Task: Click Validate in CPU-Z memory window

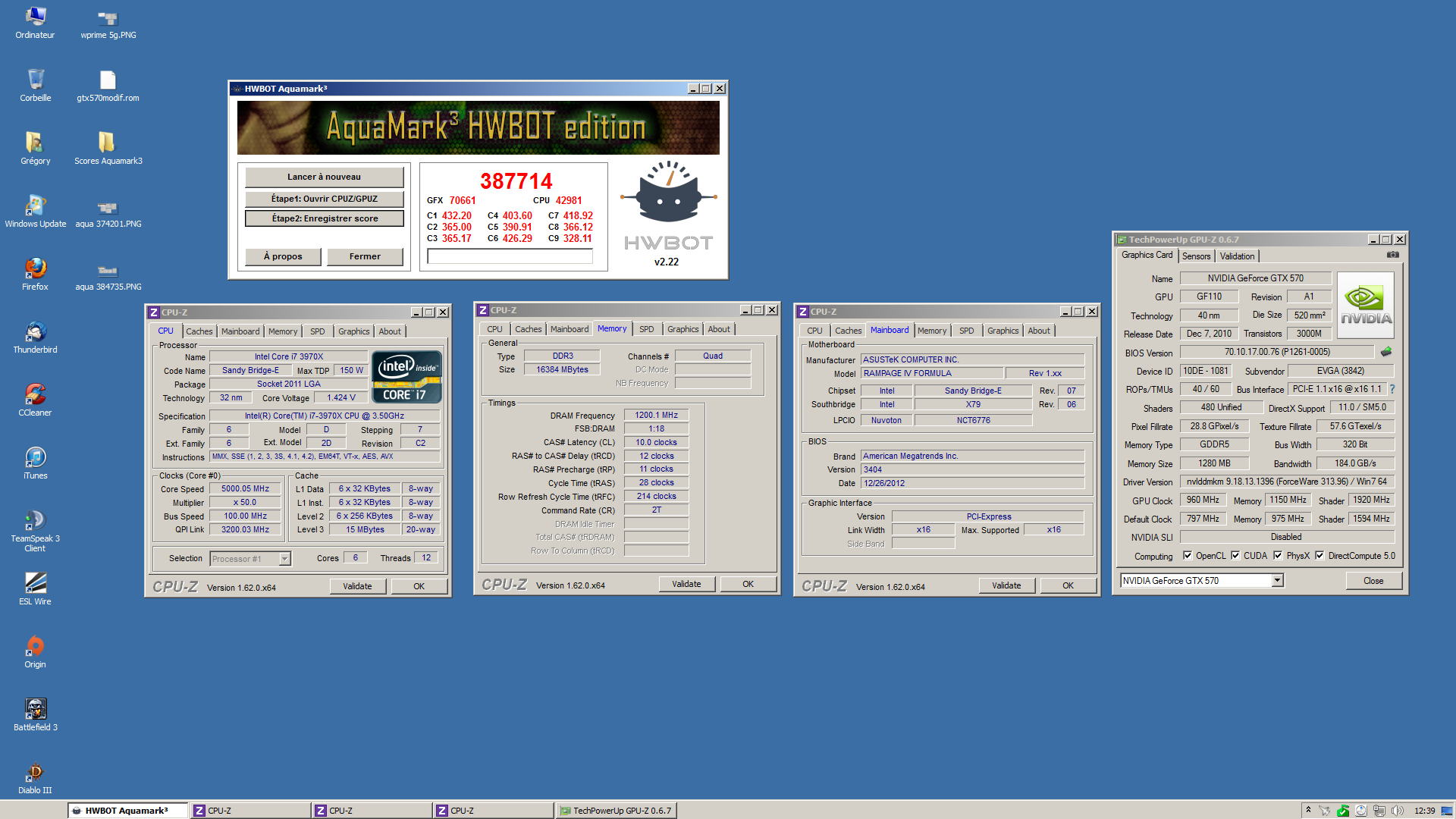Action: [x=686, y=584]
